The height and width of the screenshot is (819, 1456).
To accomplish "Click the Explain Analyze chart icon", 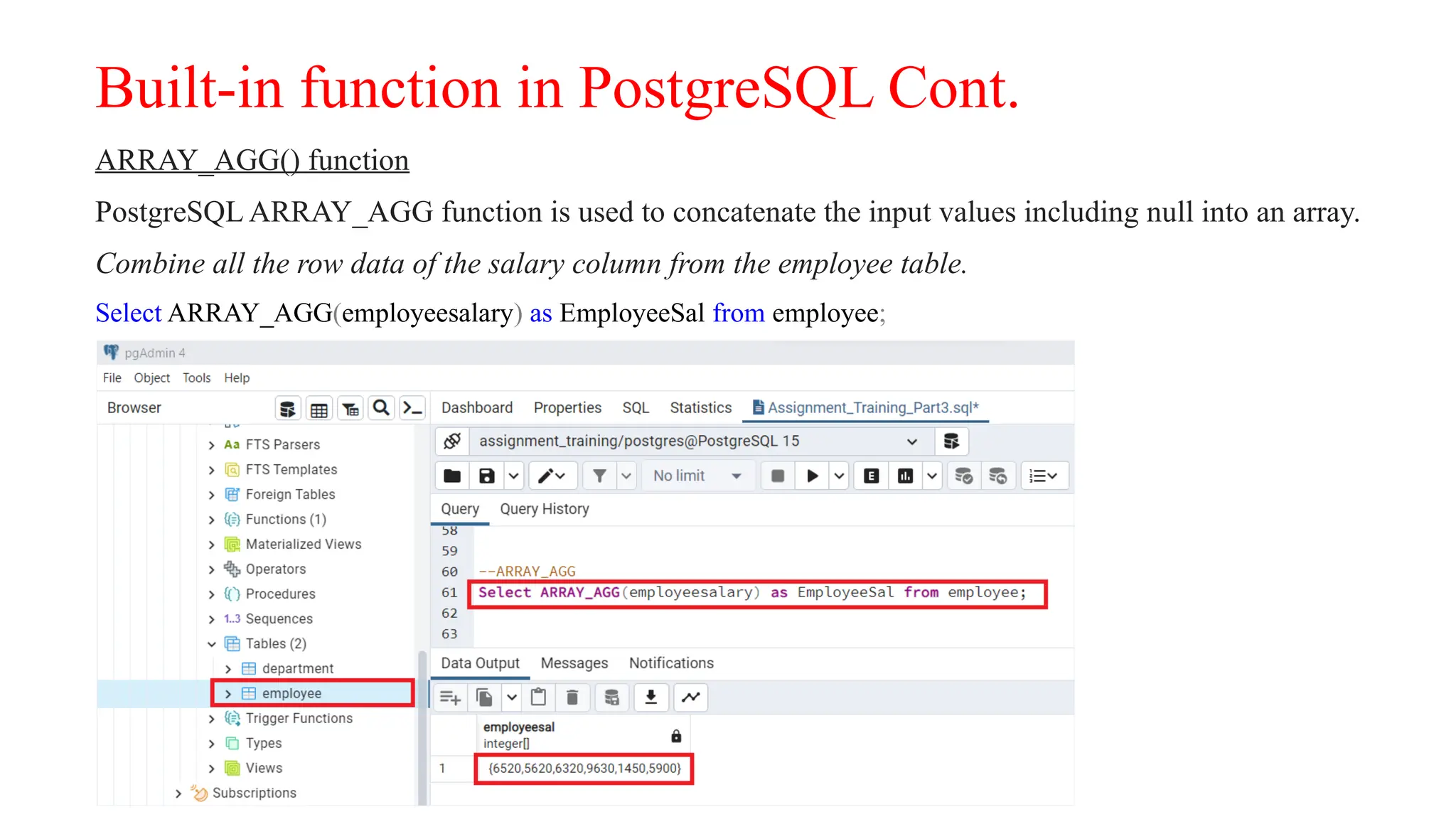I will pos(905,476).
